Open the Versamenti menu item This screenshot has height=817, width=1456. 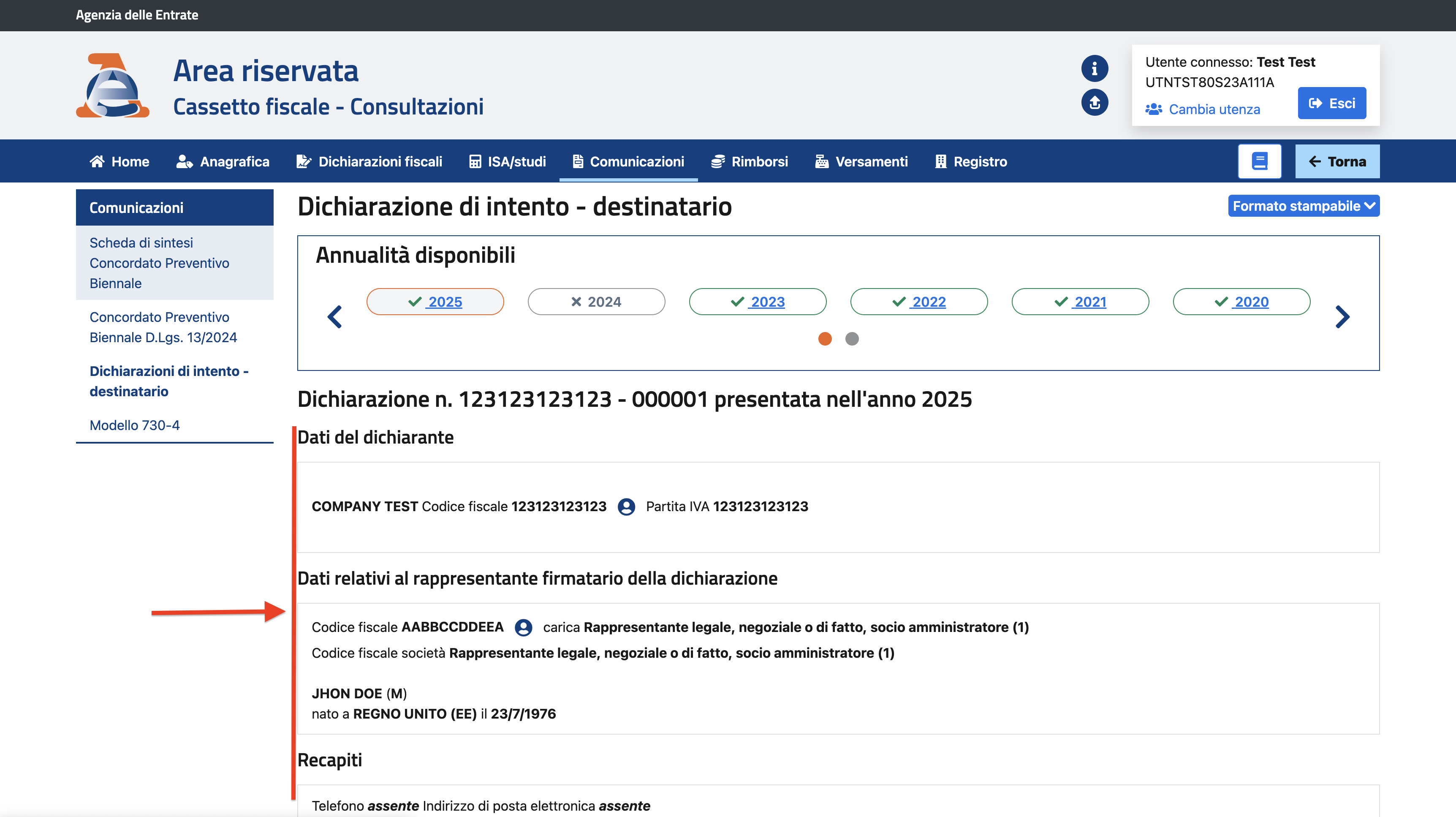[861, 162]
